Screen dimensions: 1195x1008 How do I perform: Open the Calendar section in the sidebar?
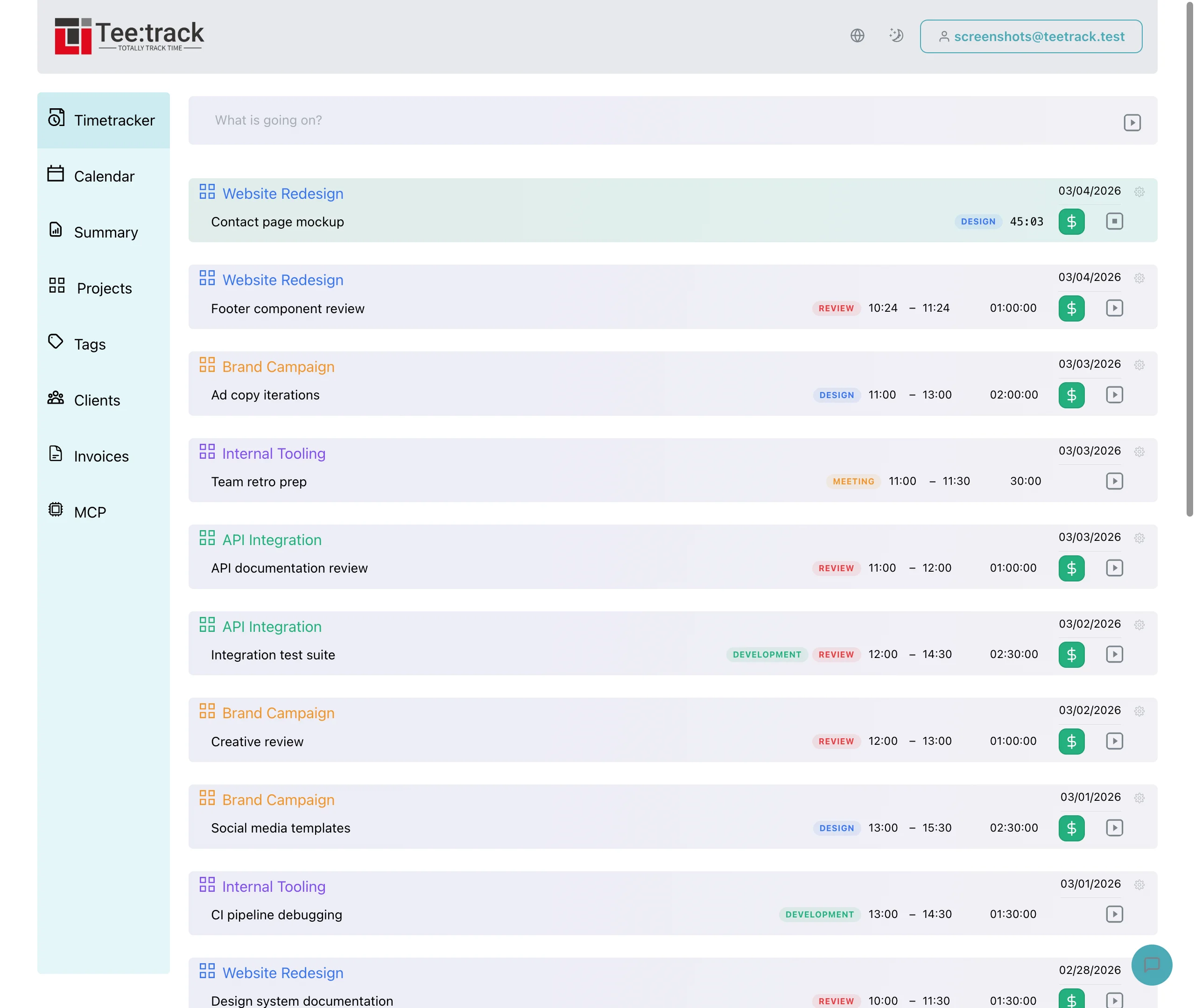[104, 176]
